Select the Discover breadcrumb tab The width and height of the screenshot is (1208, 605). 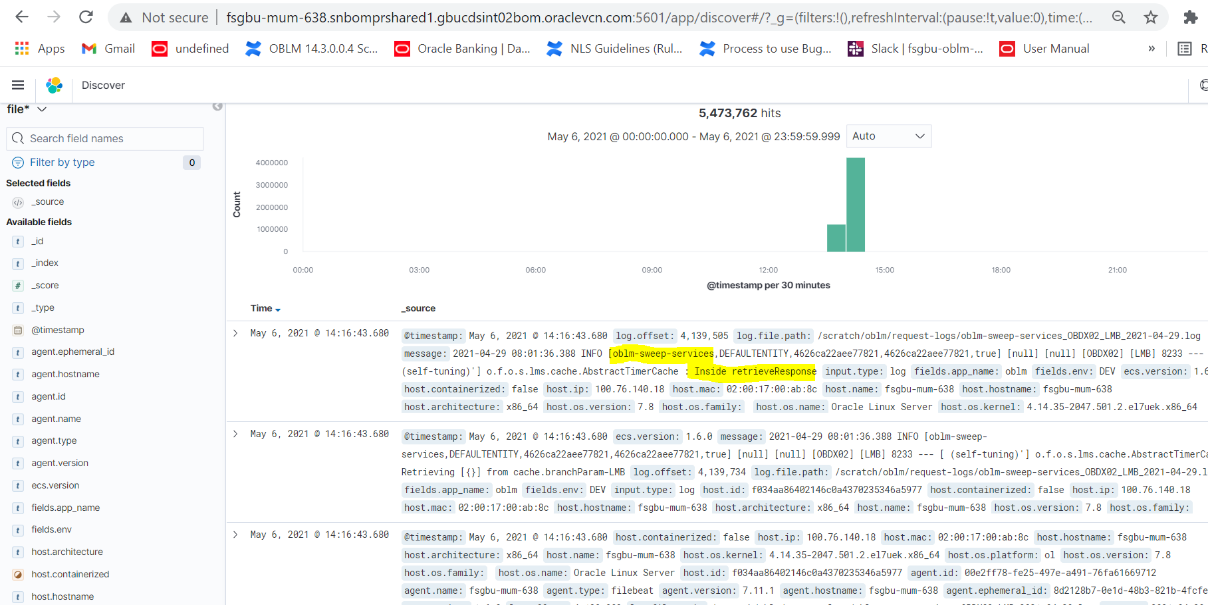103,85
